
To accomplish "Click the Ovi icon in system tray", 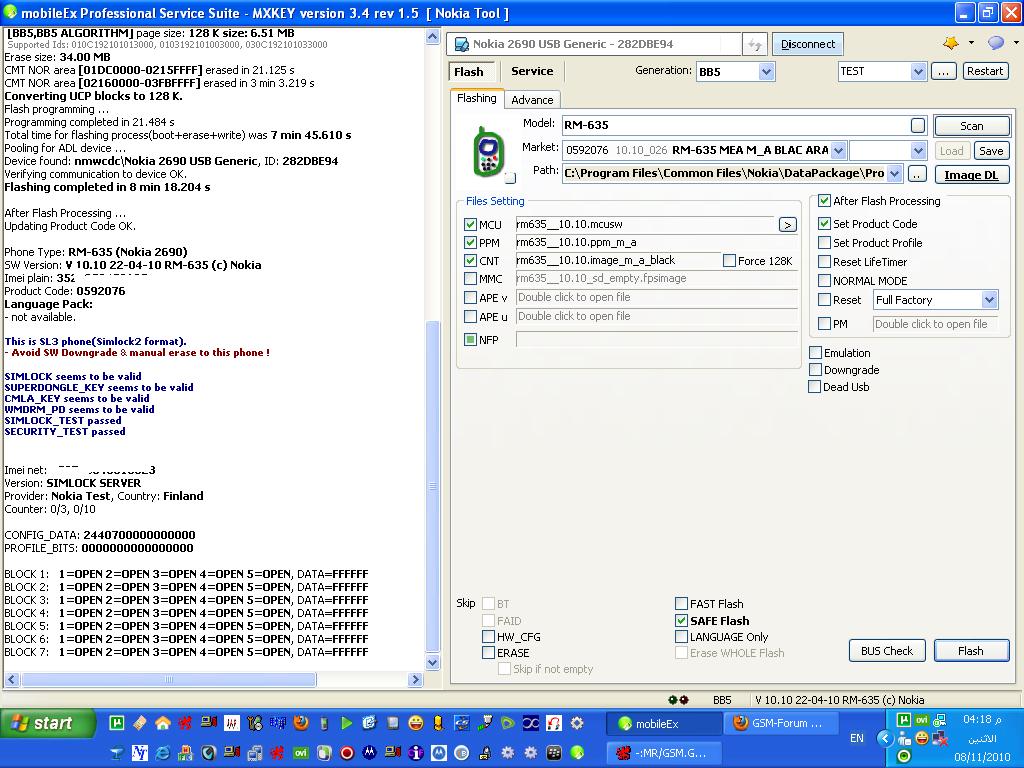I will [921, 720].
